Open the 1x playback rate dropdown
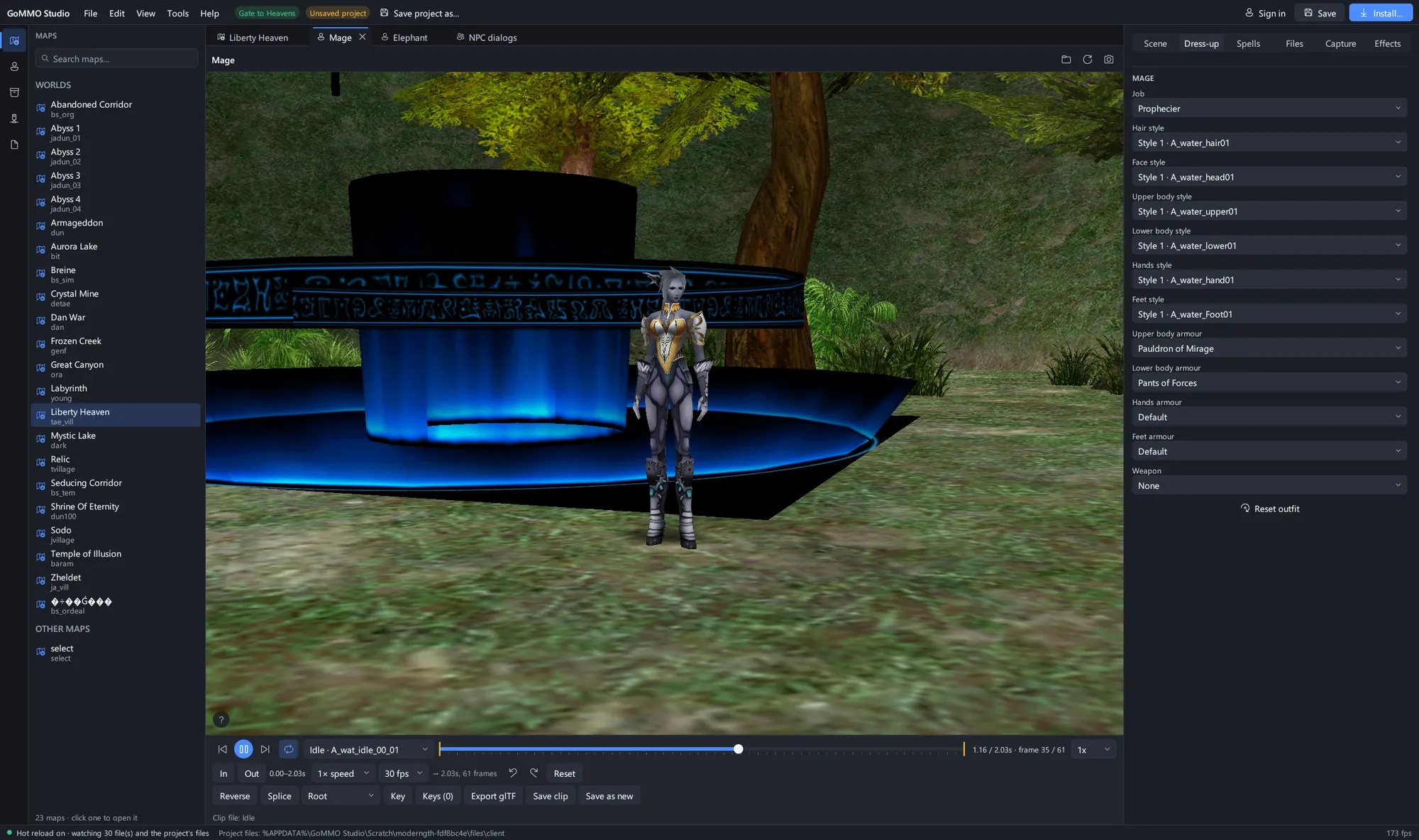Viewport: 1419px width, 840px height. click(1093, 750)
